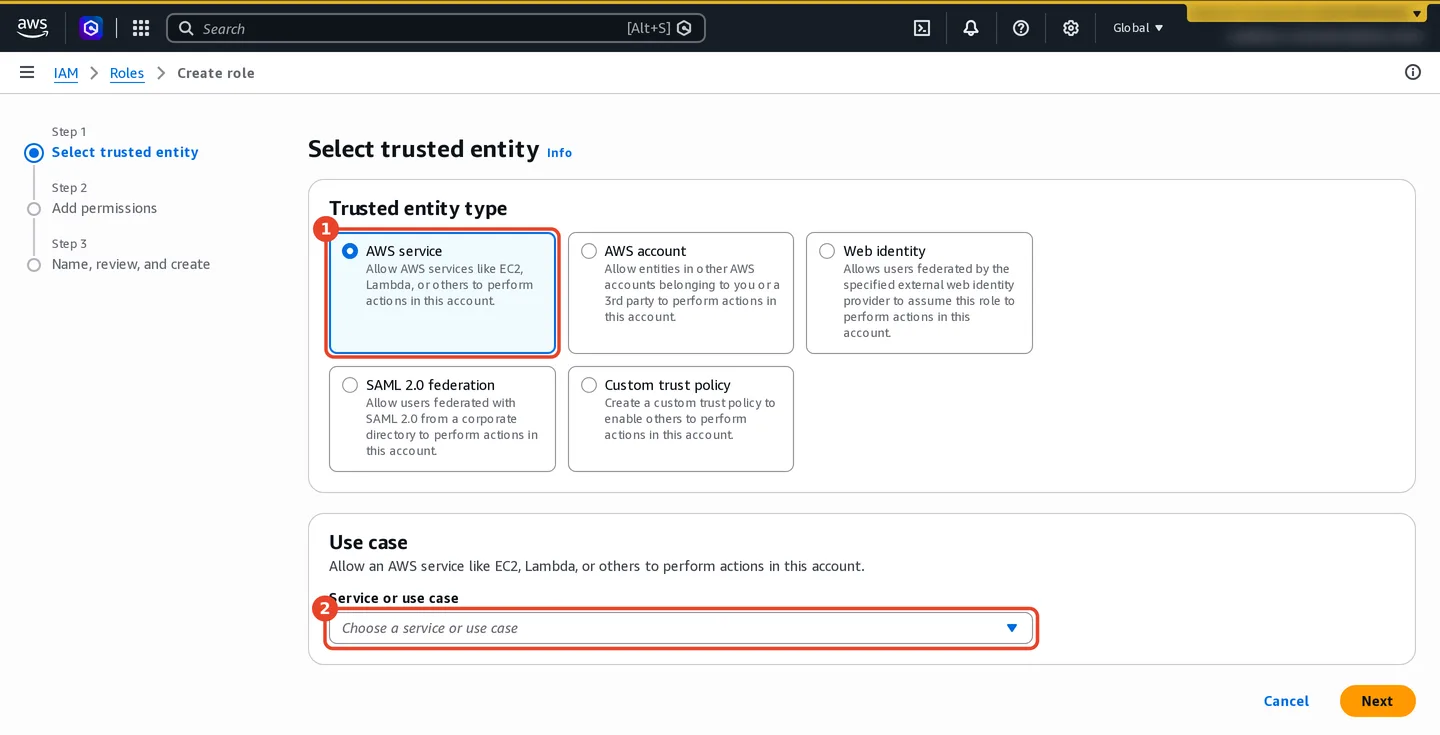Toggle the side navigation hamburger menu

point(27,72)
